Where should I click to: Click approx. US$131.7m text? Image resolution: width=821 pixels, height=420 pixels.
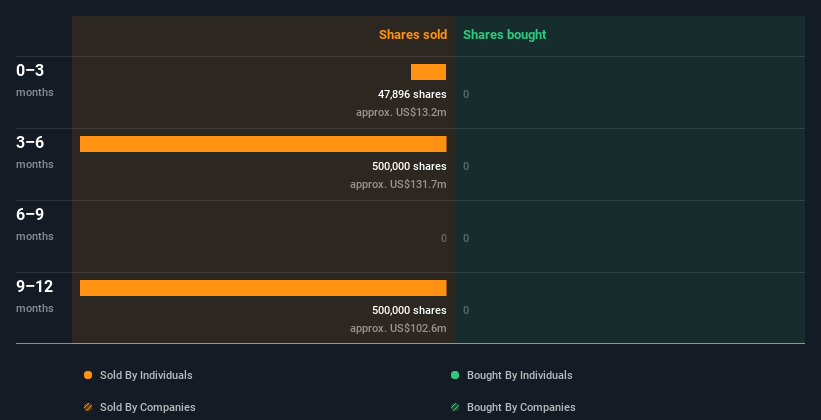[398, 185]
